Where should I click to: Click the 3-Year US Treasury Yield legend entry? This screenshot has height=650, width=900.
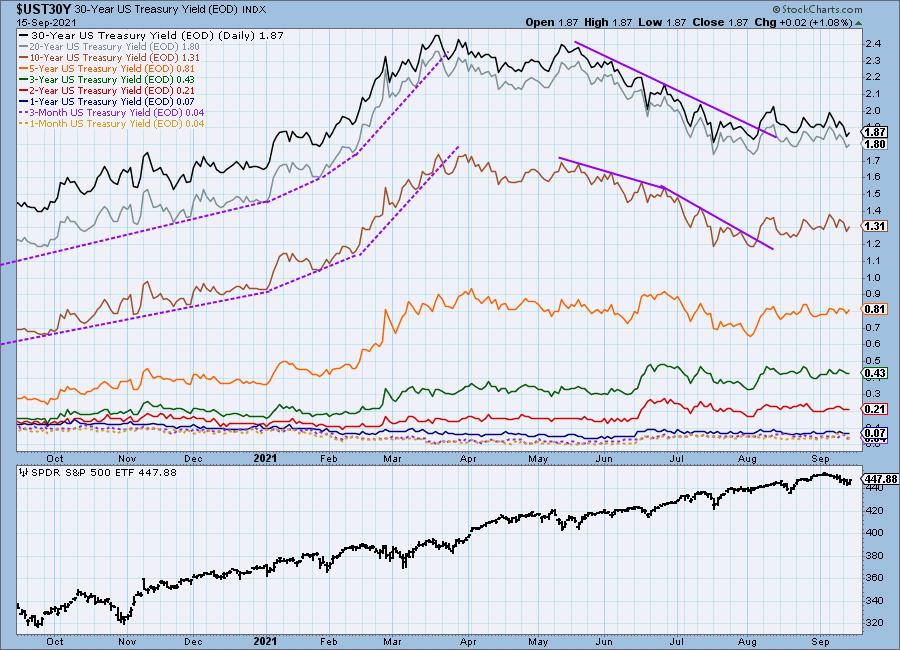coord(107,79)
